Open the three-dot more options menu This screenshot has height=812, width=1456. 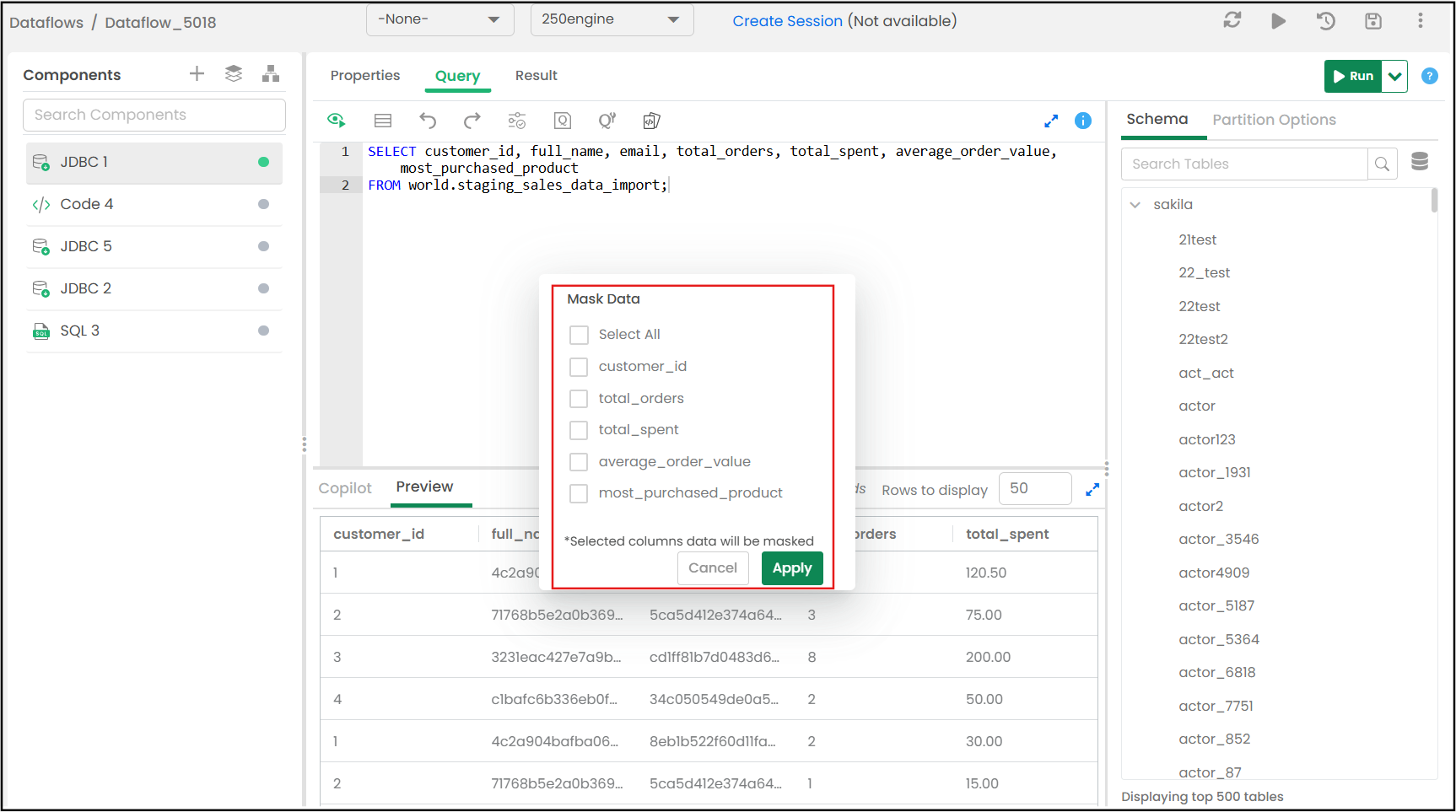point(1421,21)
